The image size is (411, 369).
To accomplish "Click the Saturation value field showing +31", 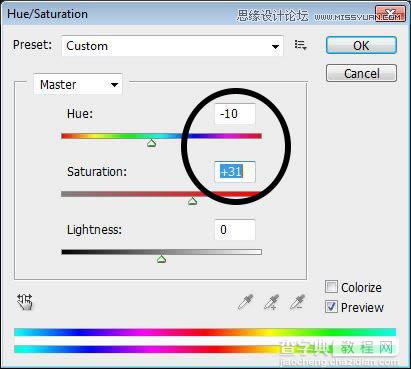I will [x=235, y=172].
